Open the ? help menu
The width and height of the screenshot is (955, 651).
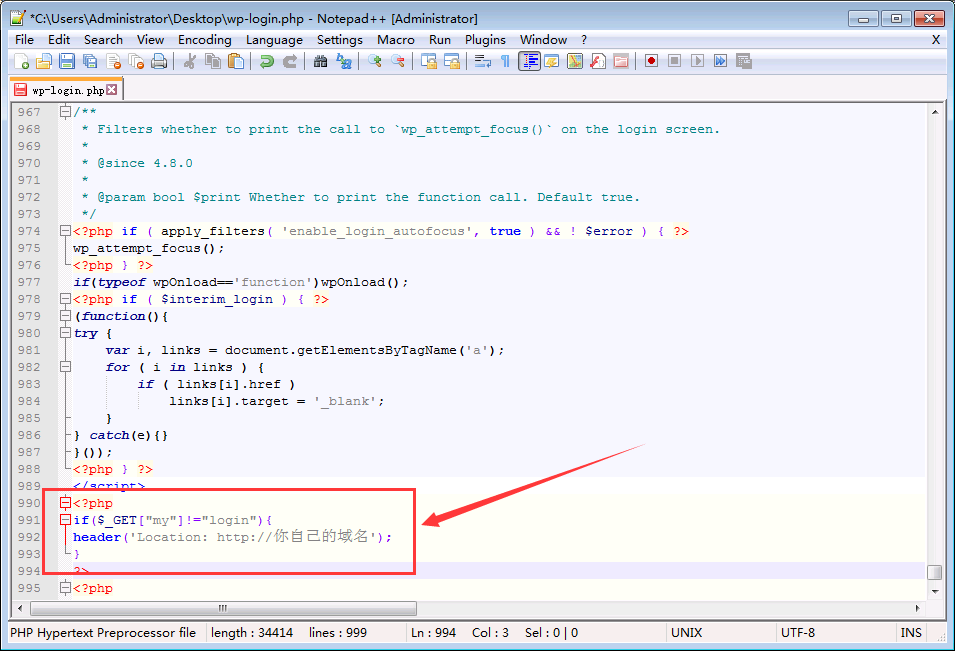click(x=584, y=40)
